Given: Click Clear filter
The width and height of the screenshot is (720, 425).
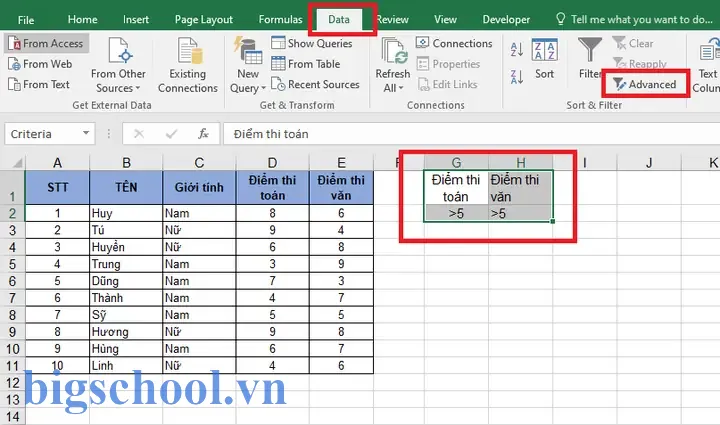Looking at the screenshot, I should pos(633,44).
